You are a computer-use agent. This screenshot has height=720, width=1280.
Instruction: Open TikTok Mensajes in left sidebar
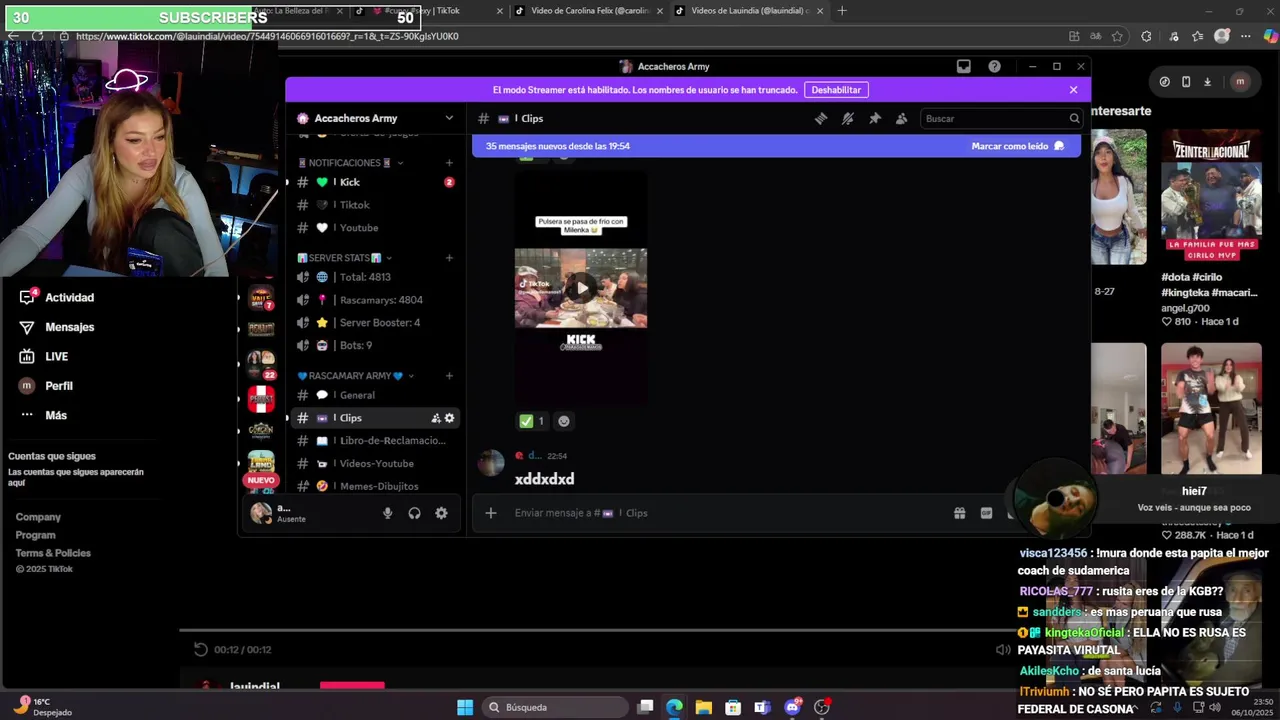[x=57, y=327]
